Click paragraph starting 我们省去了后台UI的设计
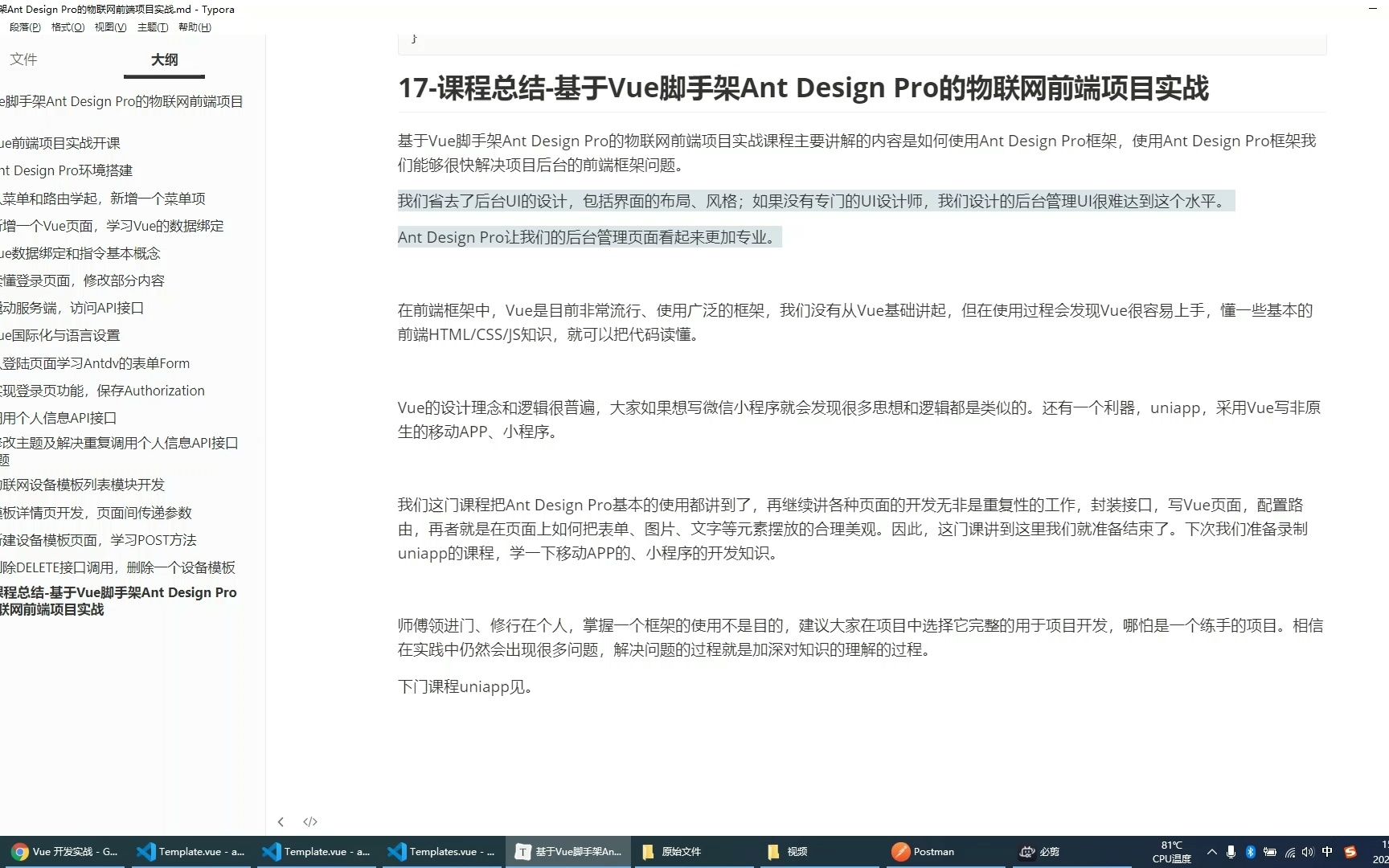 [816, 201]
